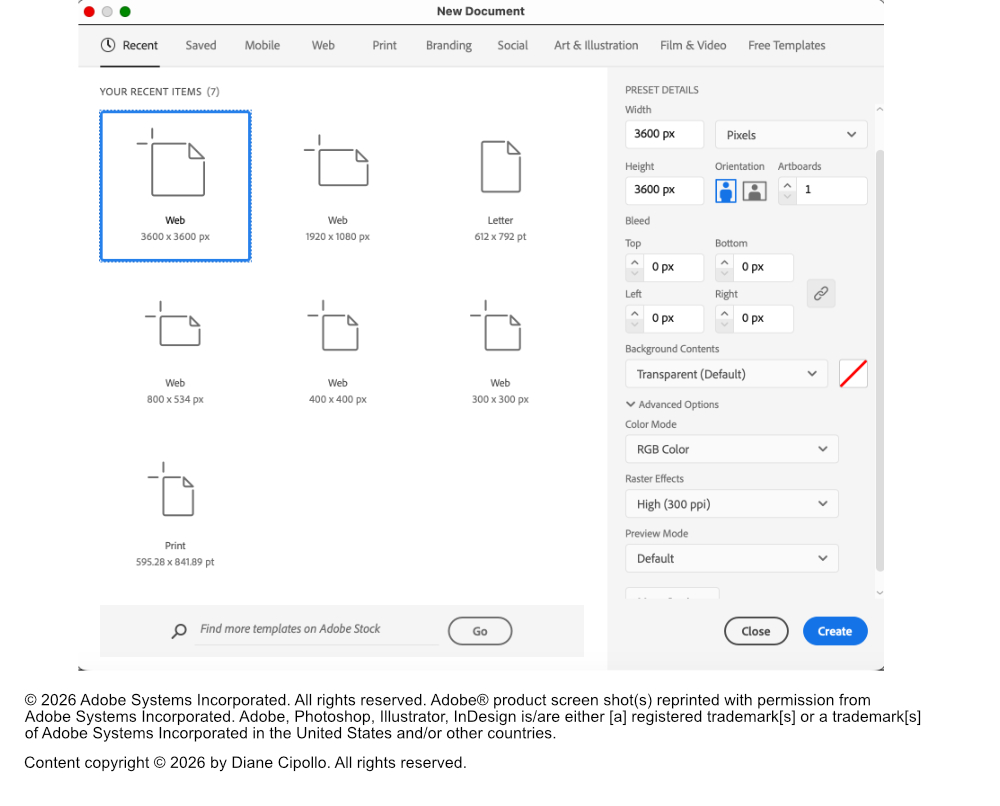The image size is (1000, 806).
Task: Decrease the Top bleed value
Action: (635, 273)
